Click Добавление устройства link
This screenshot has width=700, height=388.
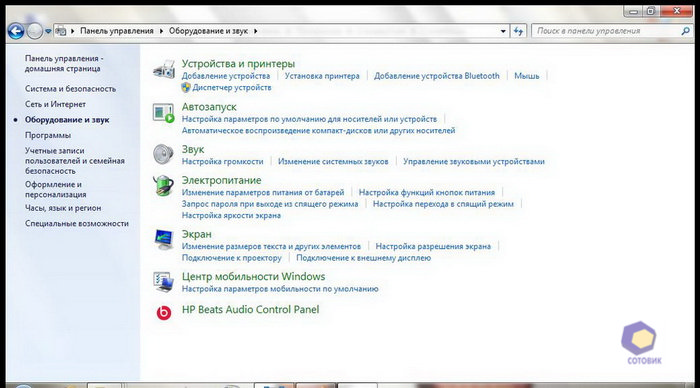pyautogui.click(x=226, y=76)
